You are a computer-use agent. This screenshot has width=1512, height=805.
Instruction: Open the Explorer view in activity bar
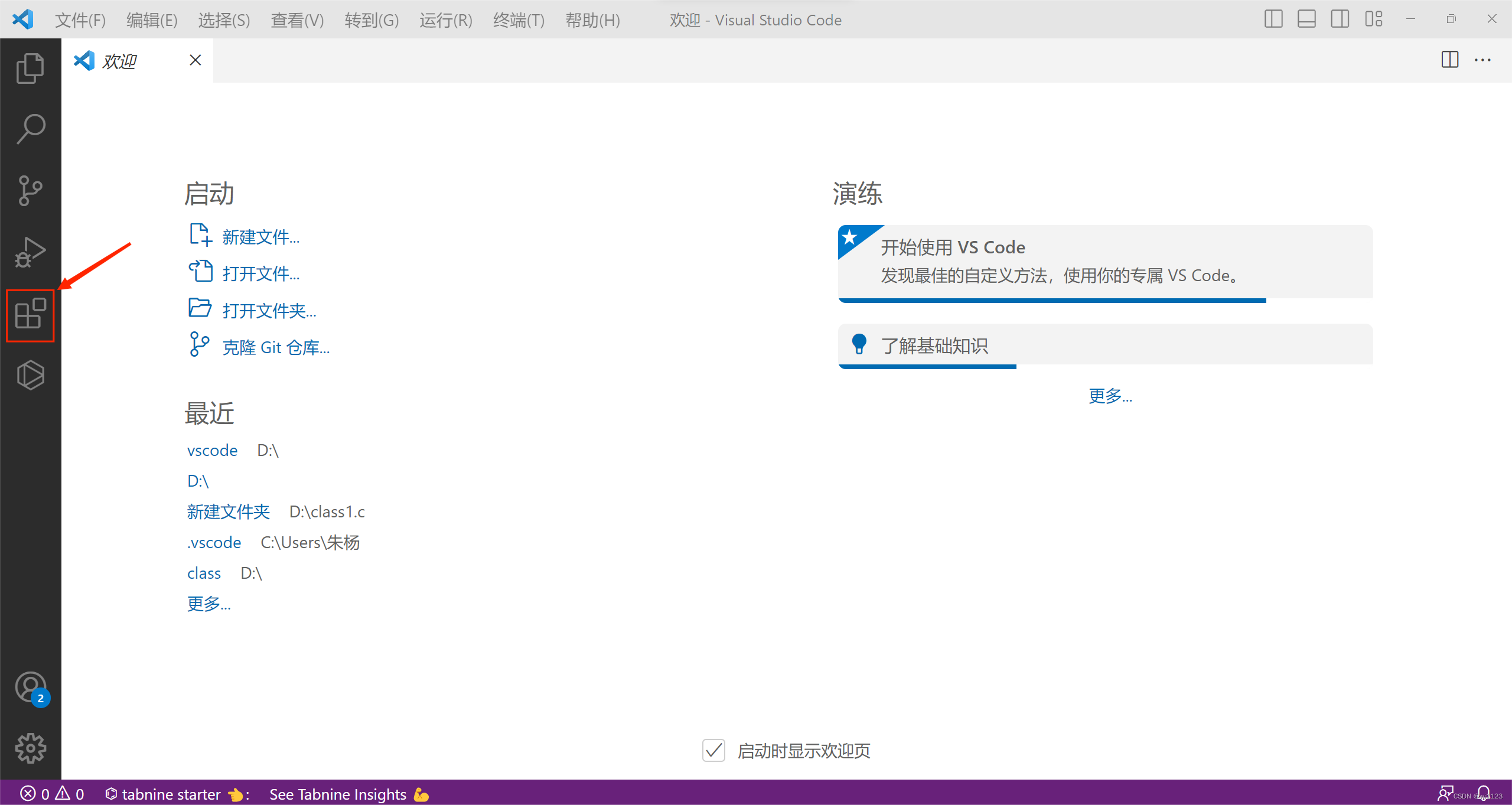[30, 68]
